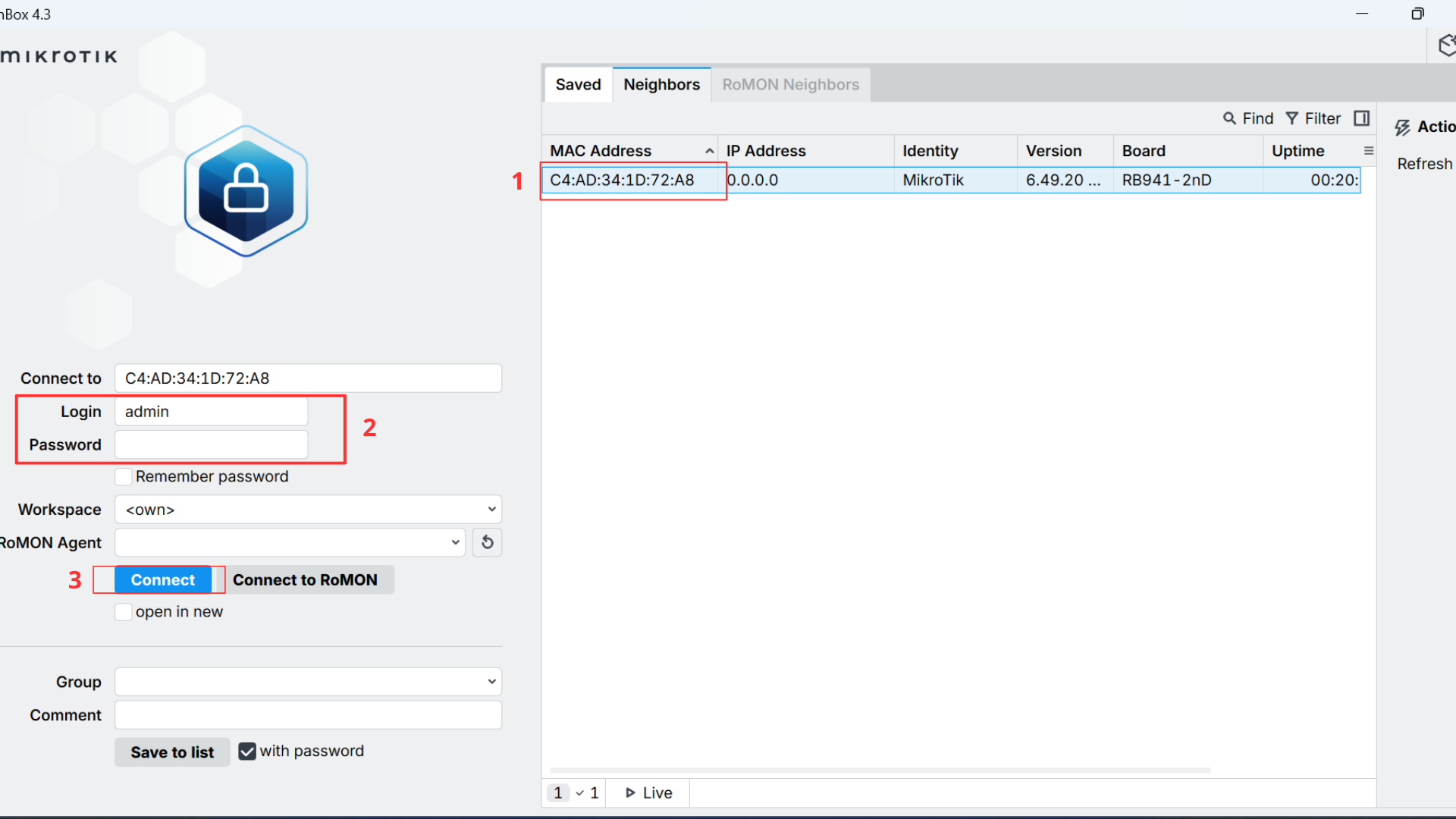Screen dimensions: 1456x819
Task: Open the RoMON Neighbors tab
Action: [x=791, y=85]
